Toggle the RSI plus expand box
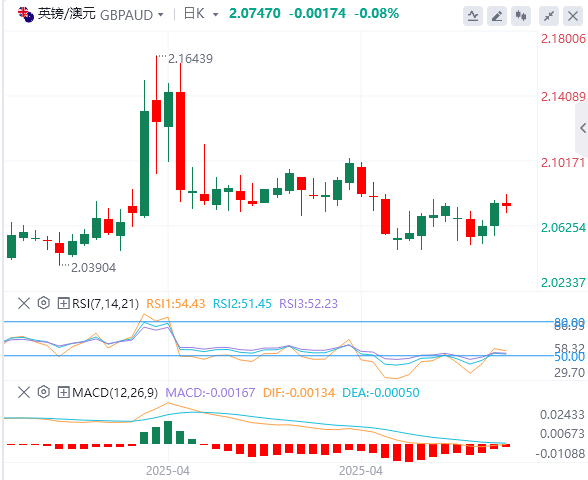The image size is (588, 480). (63, 303)
